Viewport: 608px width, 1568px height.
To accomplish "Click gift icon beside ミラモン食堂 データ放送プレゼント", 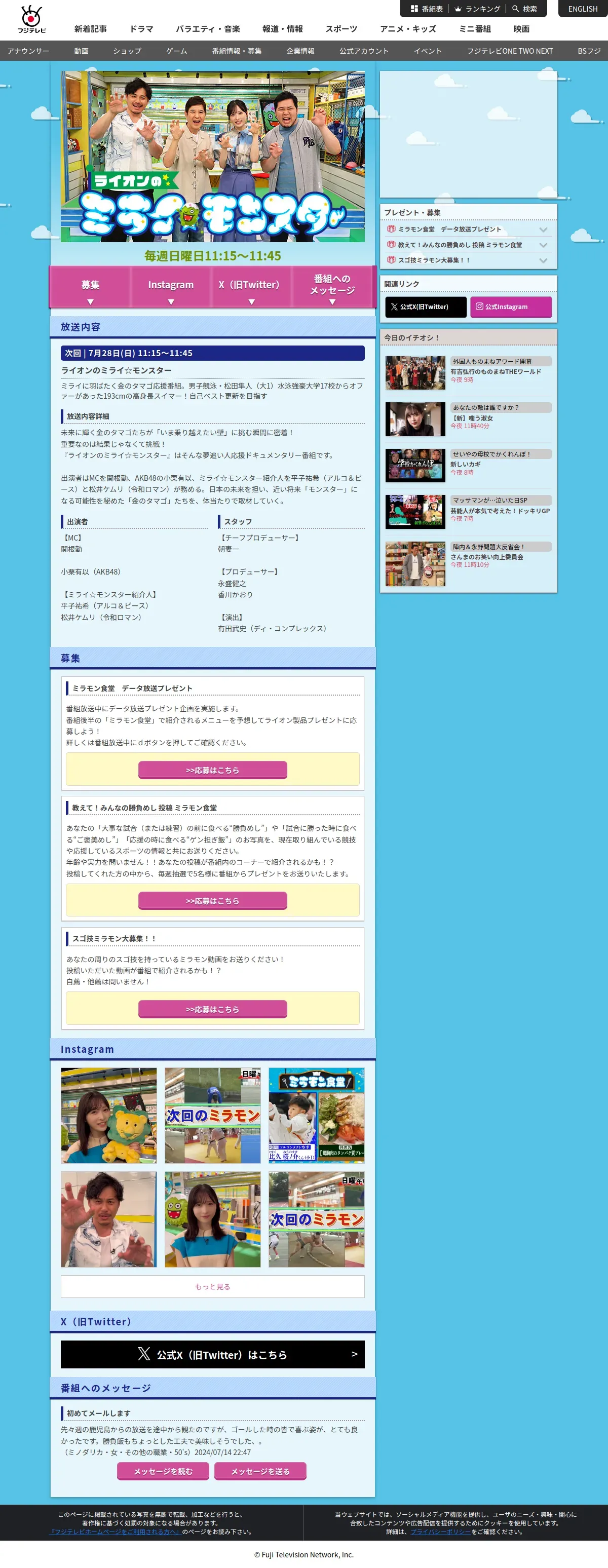I will 391,229.
